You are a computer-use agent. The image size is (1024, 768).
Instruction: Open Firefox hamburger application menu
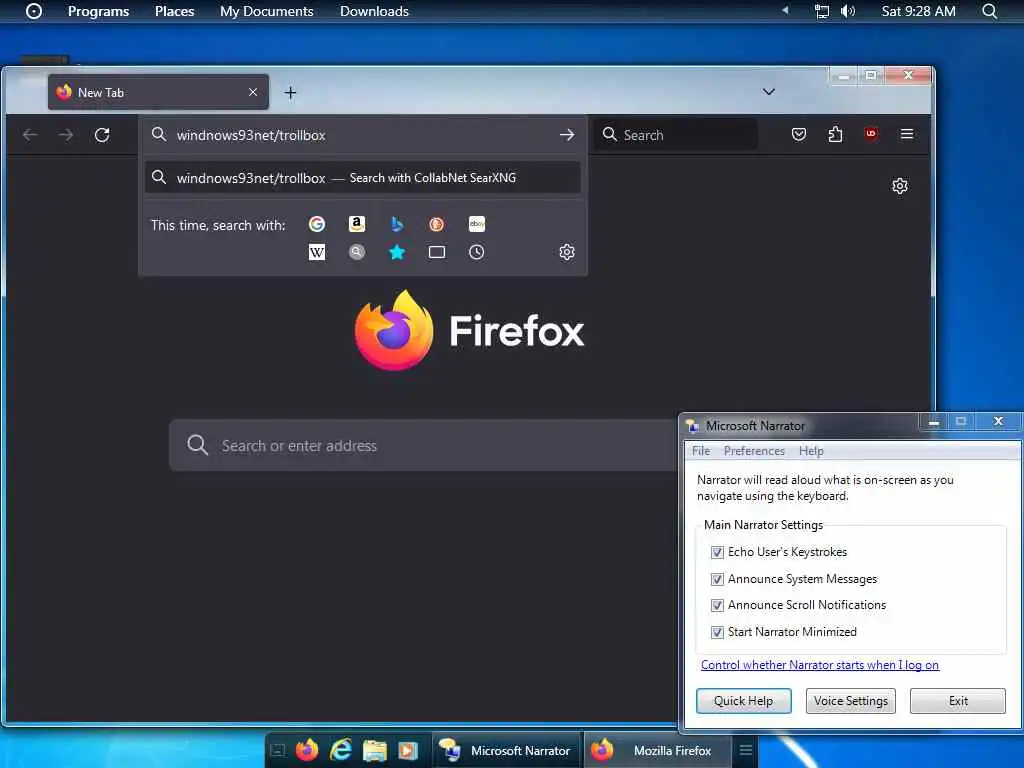[x=907, y=134]
